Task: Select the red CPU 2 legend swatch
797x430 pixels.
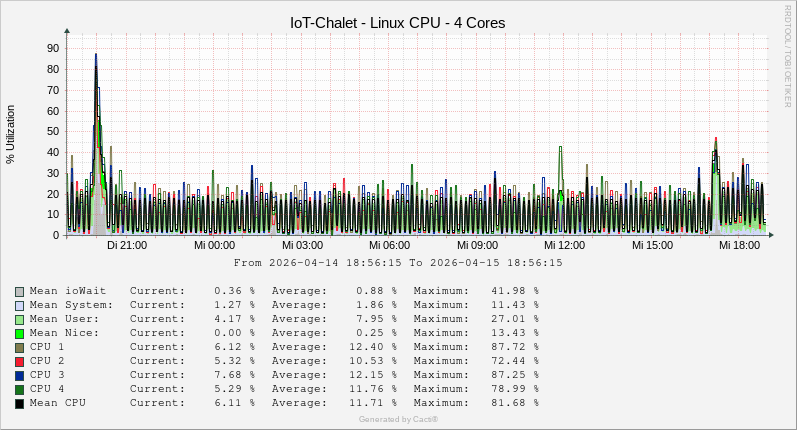Action: click(x=19, y=361)
